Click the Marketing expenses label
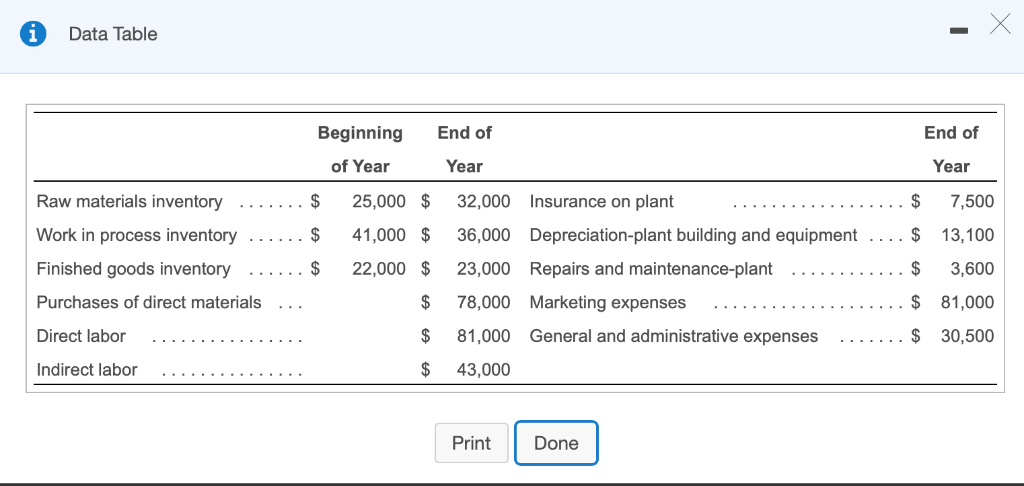 tap(608, 302)
